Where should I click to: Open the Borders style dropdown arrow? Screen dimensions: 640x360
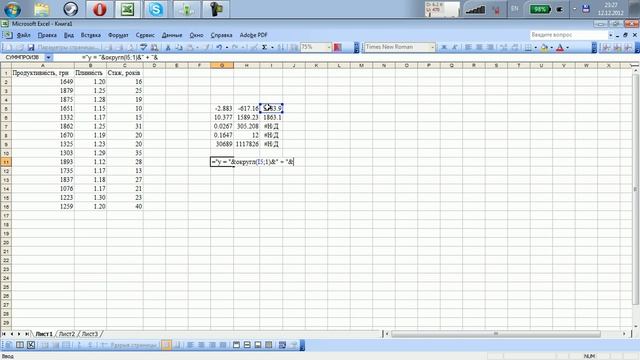[x=536, y=48]
